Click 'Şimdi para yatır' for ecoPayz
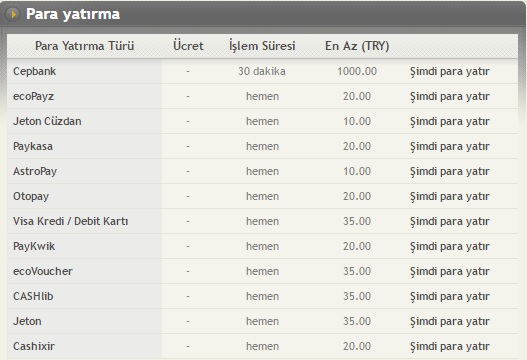527x360 pixels. pos(450,96)
